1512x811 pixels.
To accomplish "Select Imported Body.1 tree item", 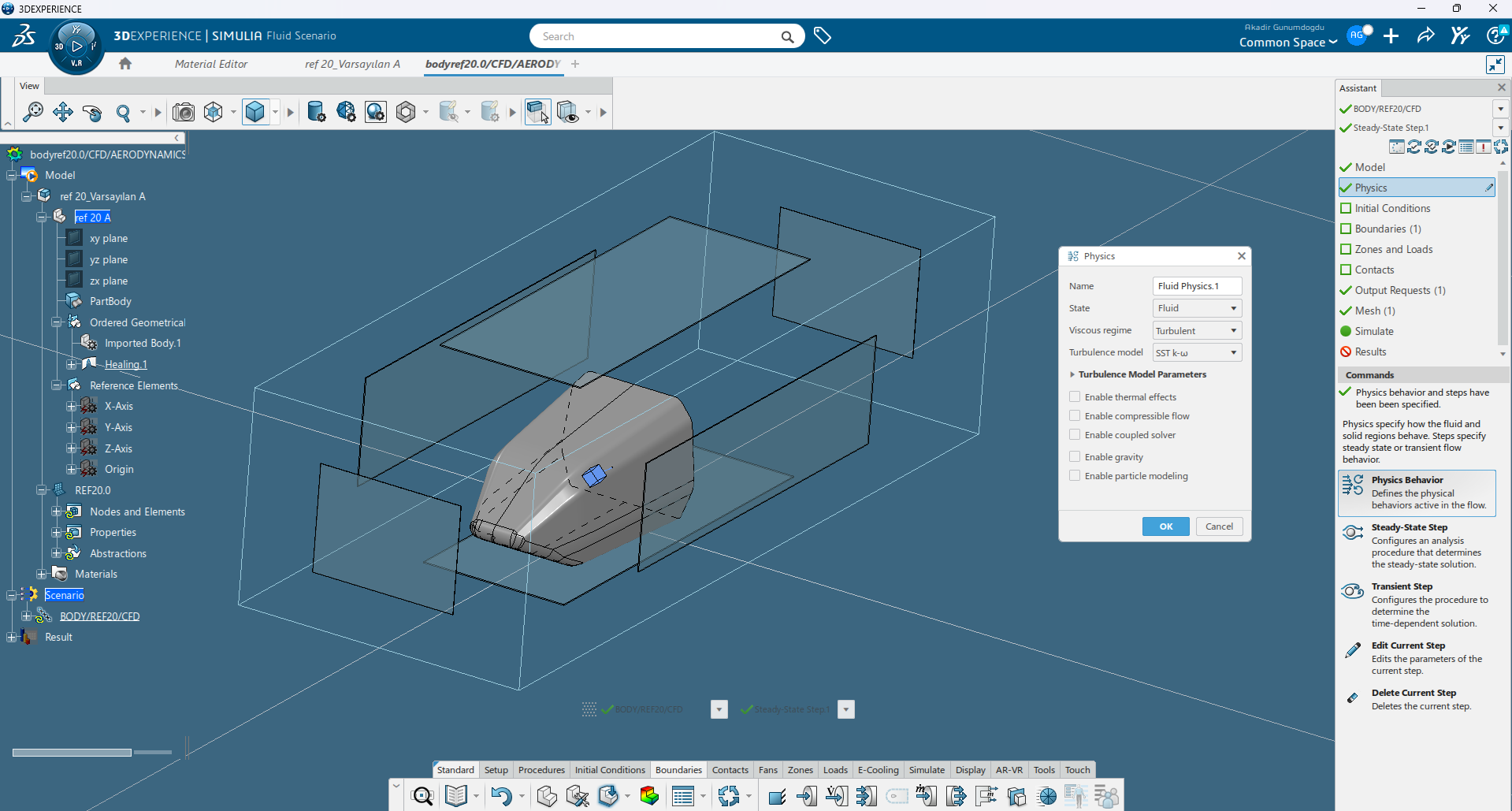I will click(143, 343).
